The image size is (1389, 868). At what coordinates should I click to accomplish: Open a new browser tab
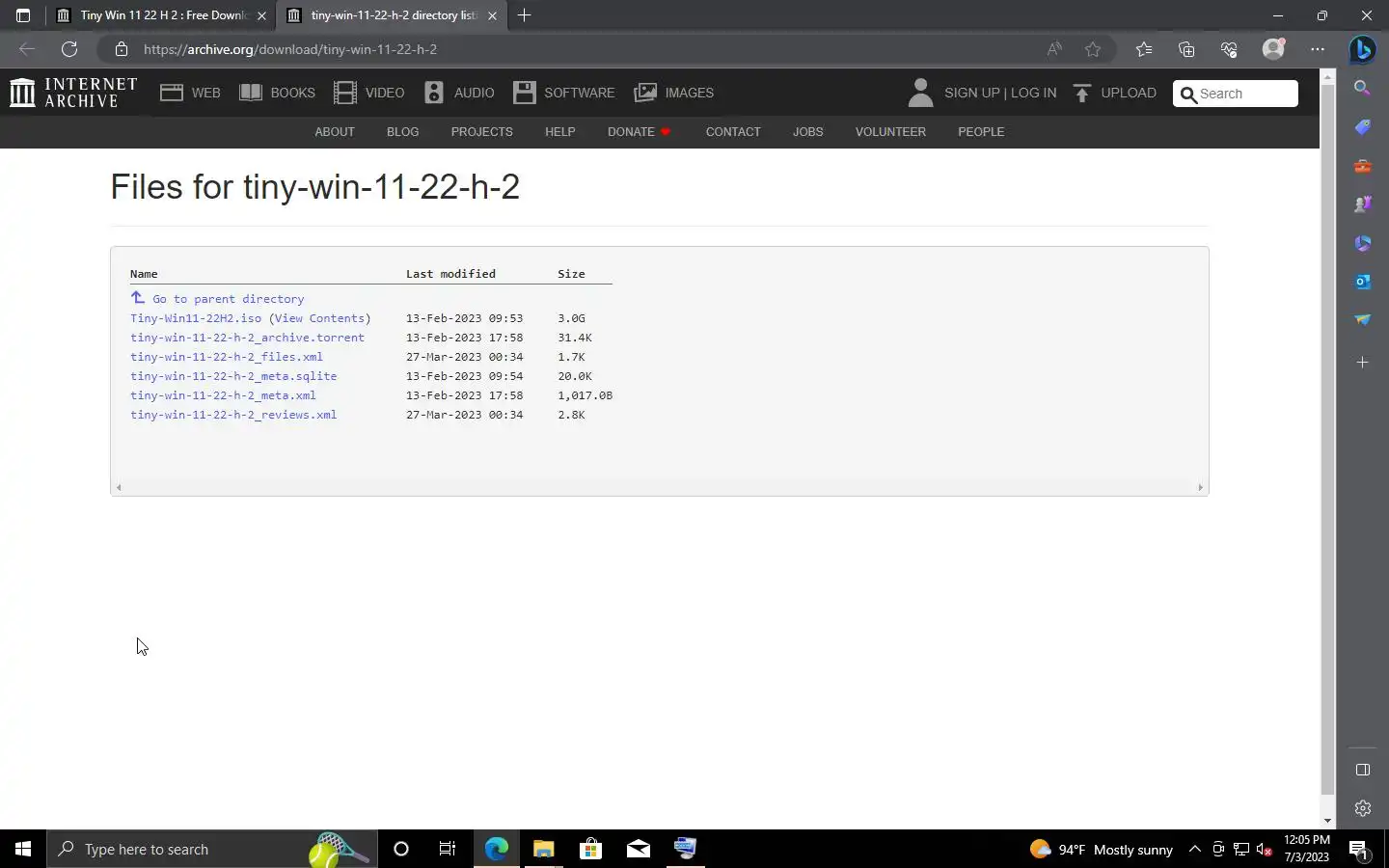(524, 15)
